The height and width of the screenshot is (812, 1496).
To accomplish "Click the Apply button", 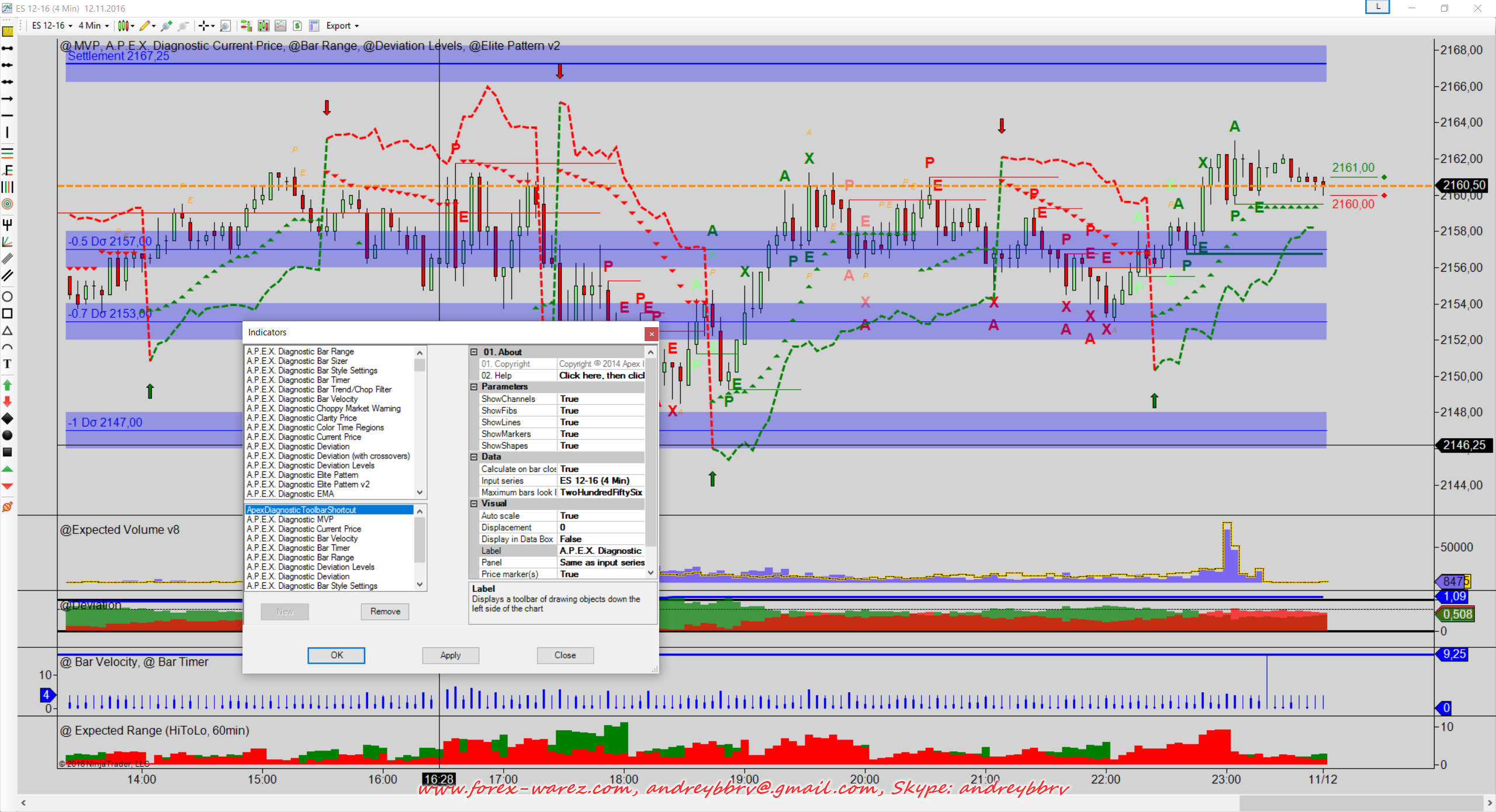I will pos(450,655).
